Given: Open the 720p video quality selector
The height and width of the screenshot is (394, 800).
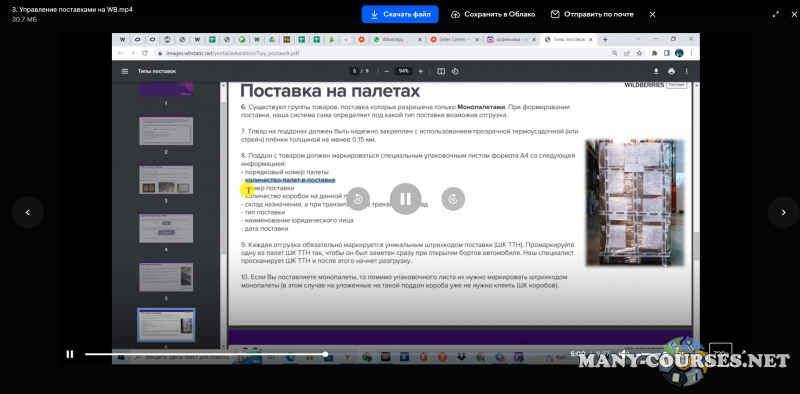Looking at the screenshot, I should pyautogui.click(x=720, y=353).
